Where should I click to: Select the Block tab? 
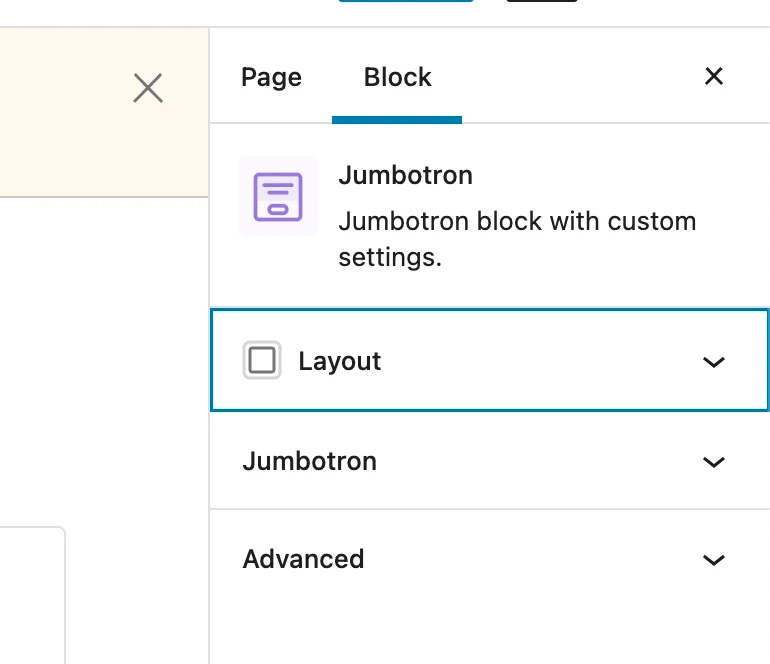tap(397, 77)
